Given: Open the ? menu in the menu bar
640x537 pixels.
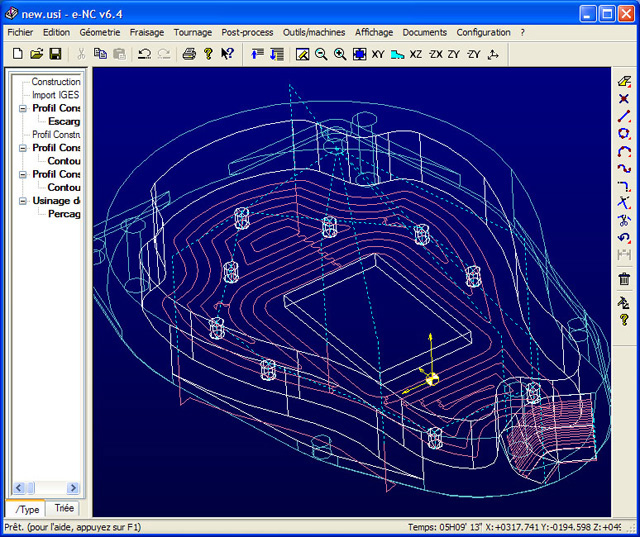Looking at the screenshot, I should click(522, 33).
